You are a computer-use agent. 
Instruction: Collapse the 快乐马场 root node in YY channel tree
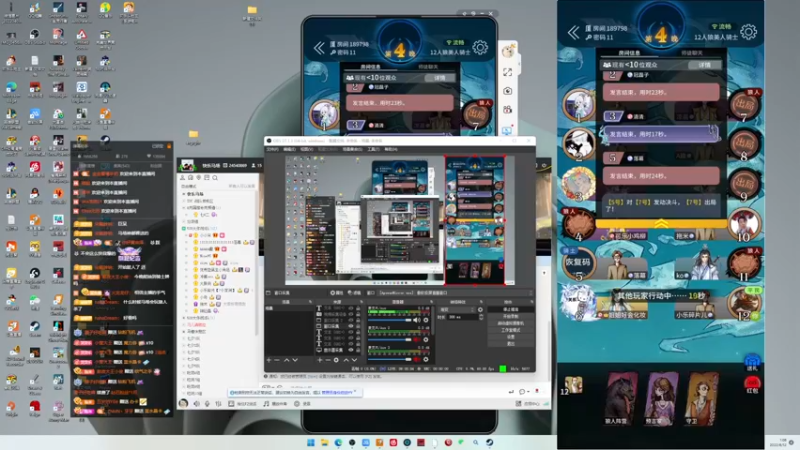184,194
